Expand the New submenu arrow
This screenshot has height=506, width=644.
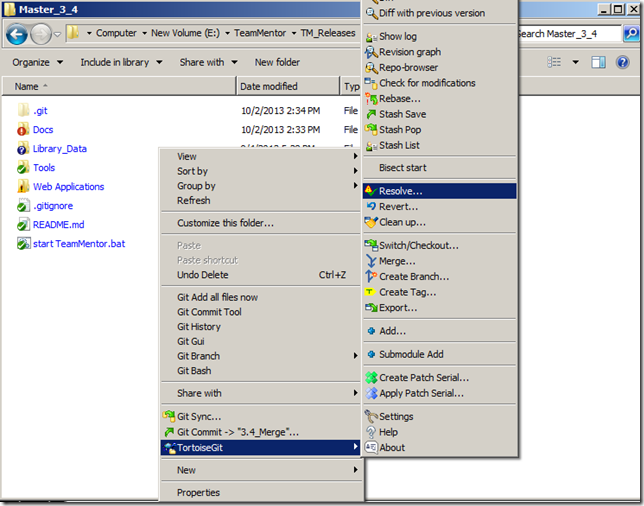pyautogui.click(x=355, y=470)
